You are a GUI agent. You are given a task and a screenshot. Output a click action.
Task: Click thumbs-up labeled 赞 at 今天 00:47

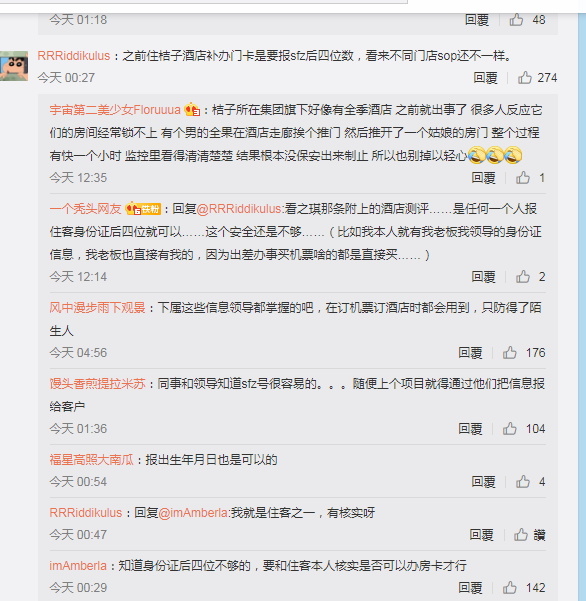521,534
